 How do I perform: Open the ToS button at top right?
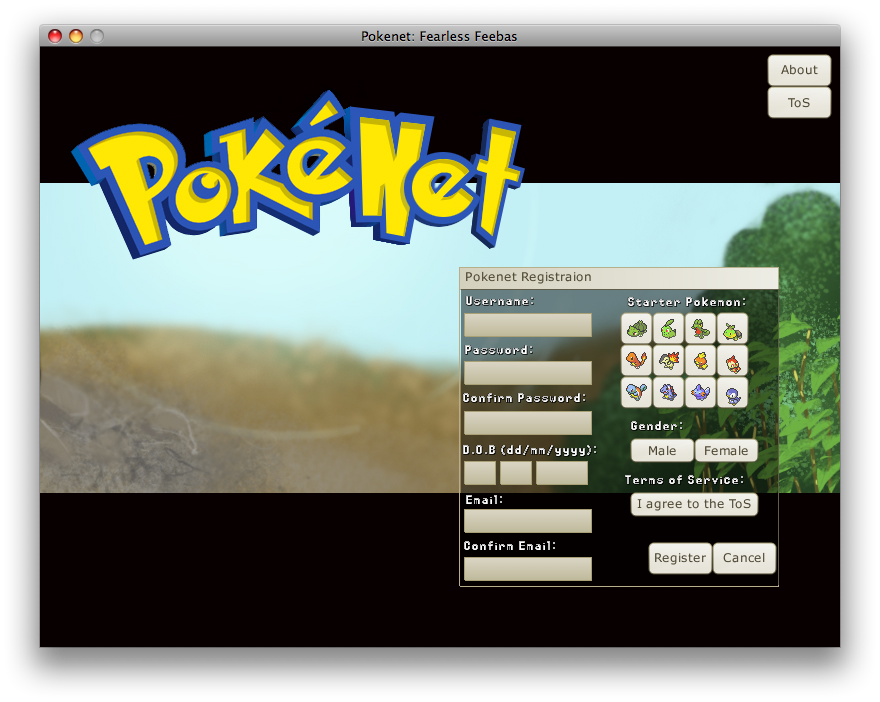pyautogui.click(x=799, y=103)
